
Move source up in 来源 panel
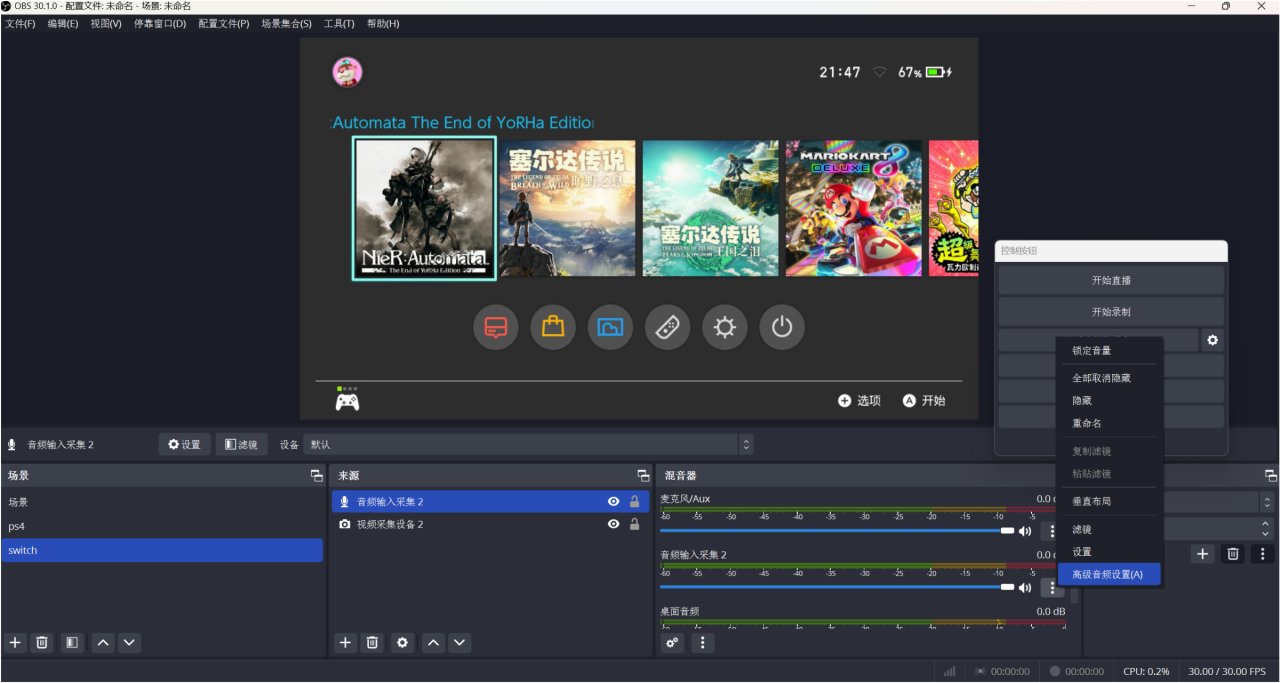(x=433, y=643)
